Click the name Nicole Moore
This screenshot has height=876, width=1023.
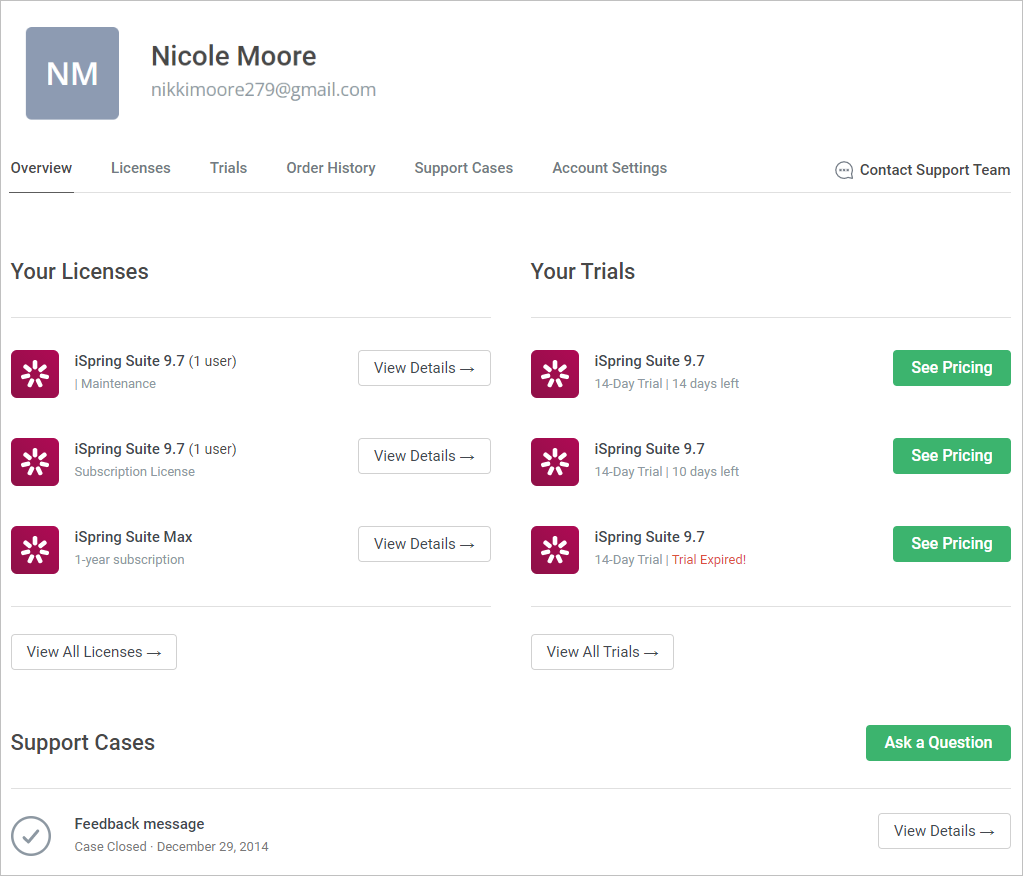coord(234,56)
